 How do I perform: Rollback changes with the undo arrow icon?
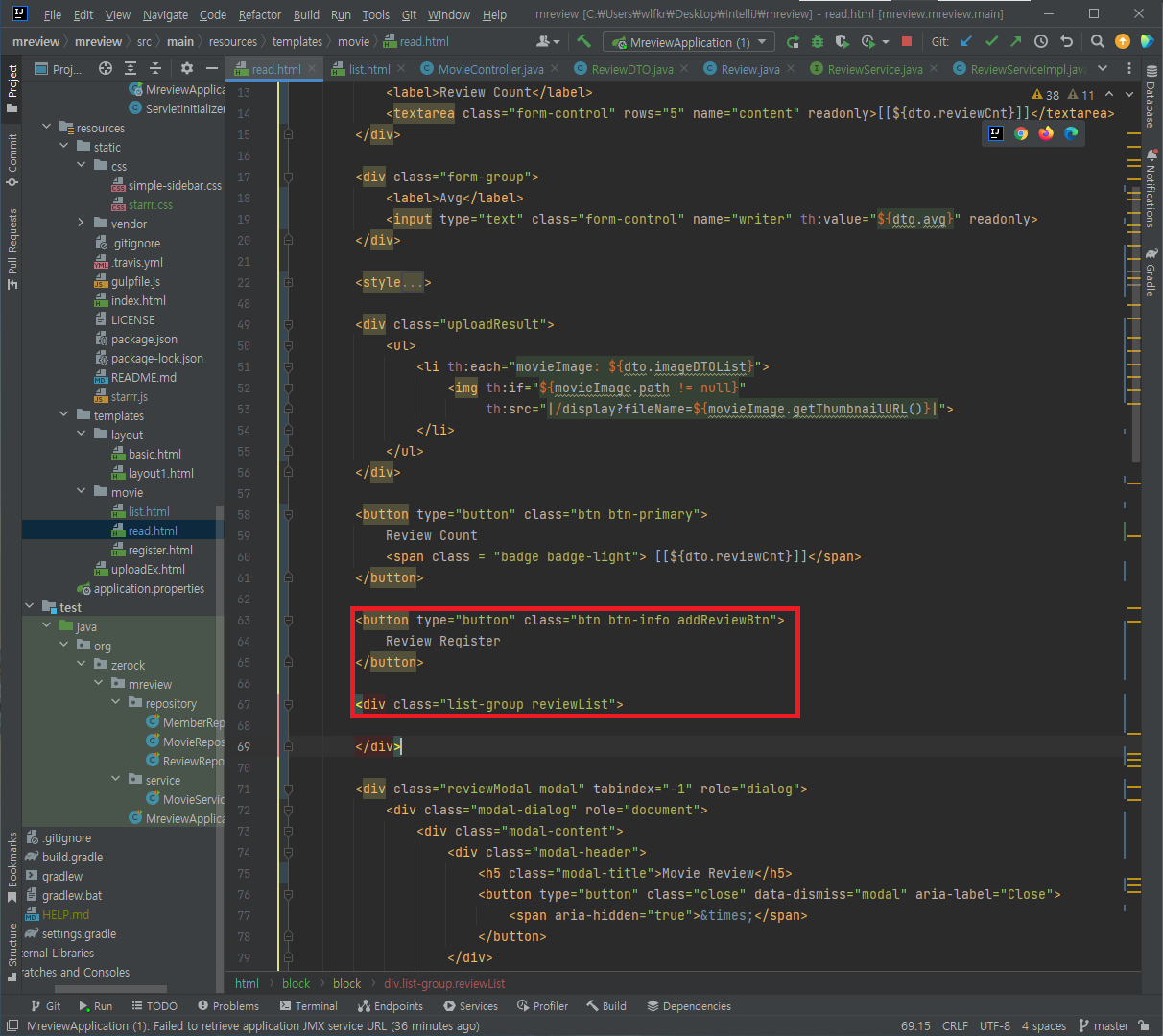1066,41
